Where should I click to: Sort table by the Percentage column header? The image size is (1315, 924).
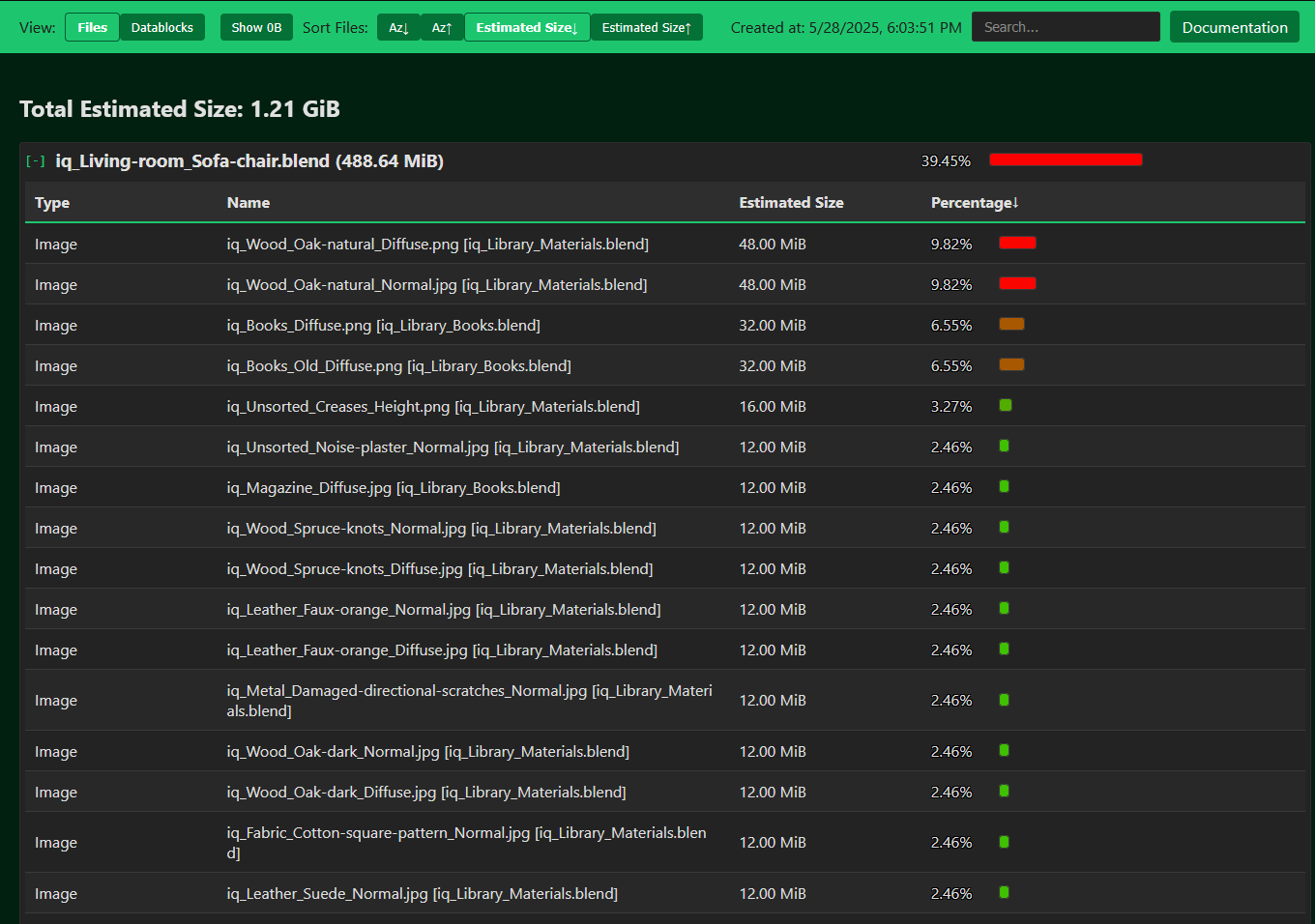point(974,203)
